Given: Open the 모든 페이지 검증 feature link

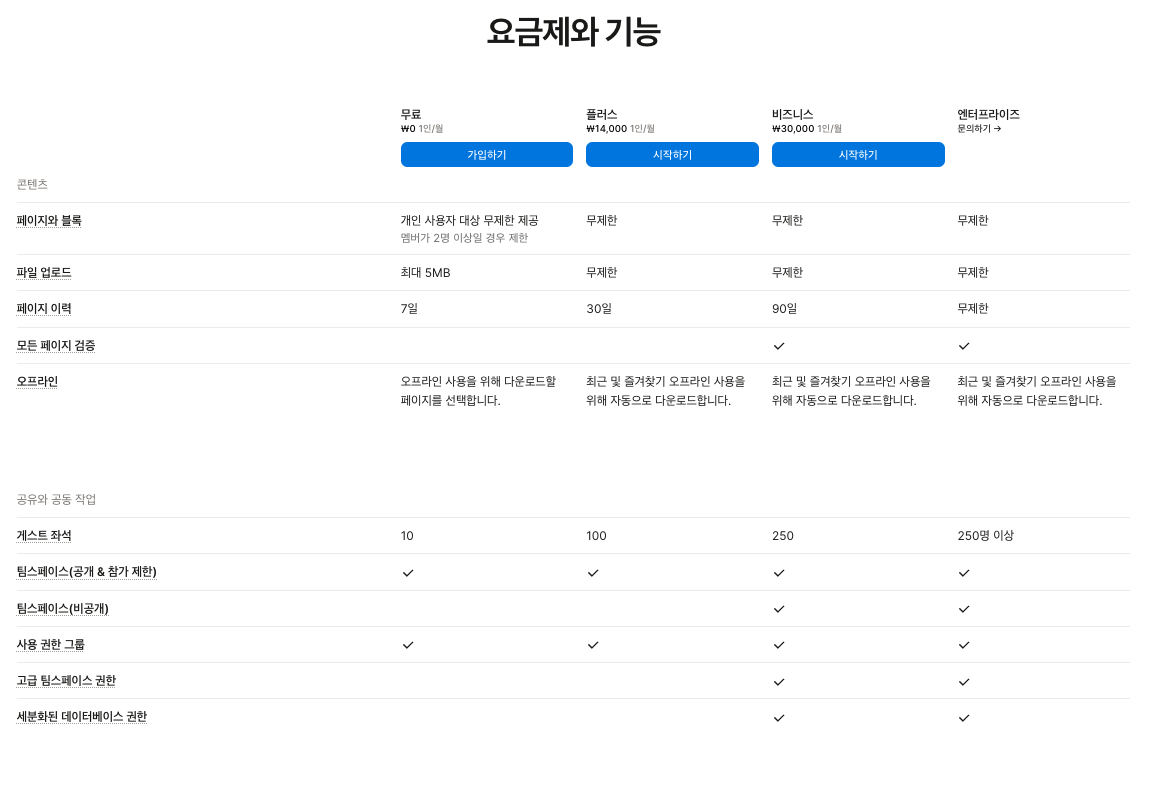Looking at the screenshot, I should point(56,345).
